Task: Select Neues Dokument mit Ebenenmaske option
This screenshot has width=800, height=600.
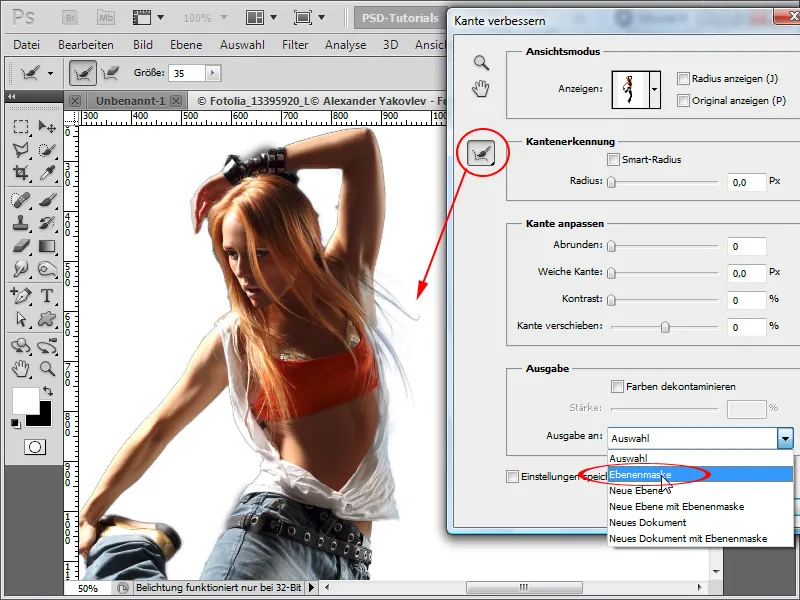Action: click(x=688, y=538)
